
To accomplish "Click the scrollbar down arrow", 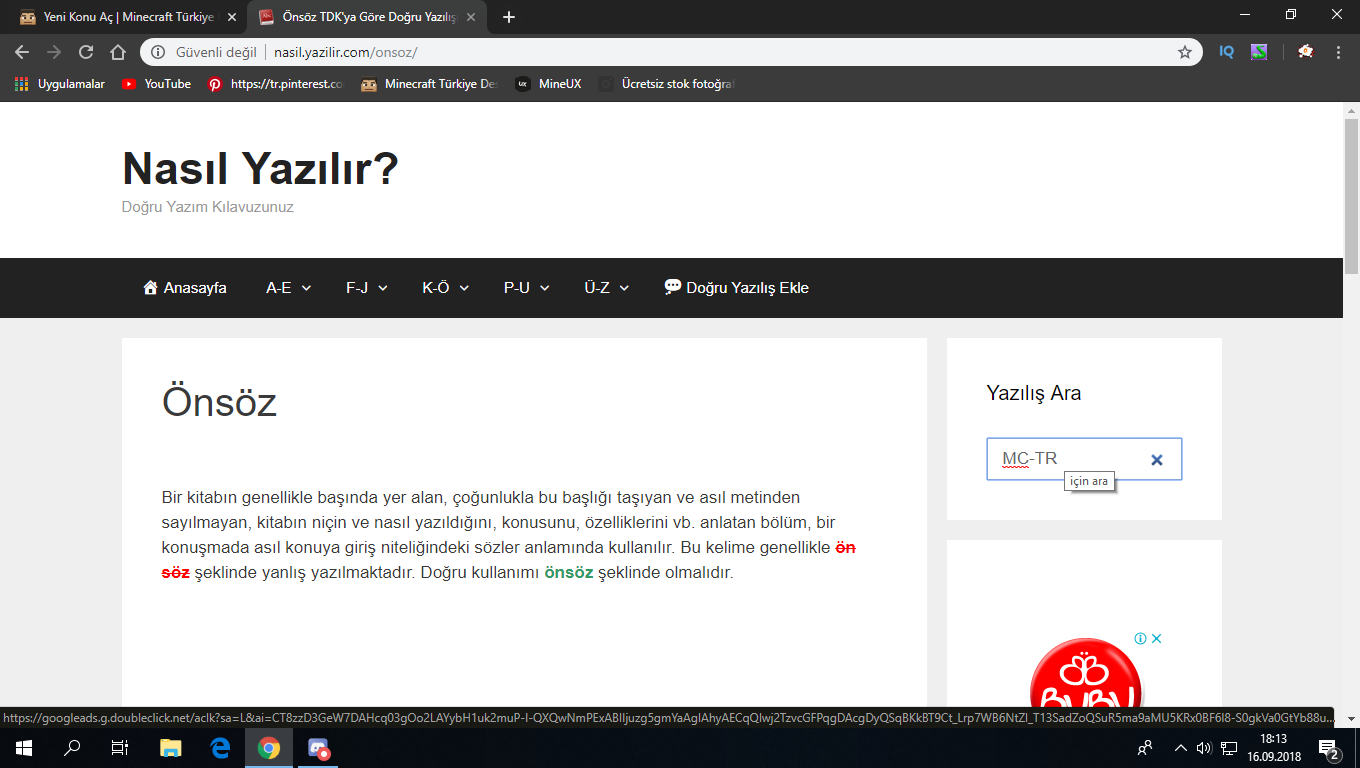I will (1351, 717).
